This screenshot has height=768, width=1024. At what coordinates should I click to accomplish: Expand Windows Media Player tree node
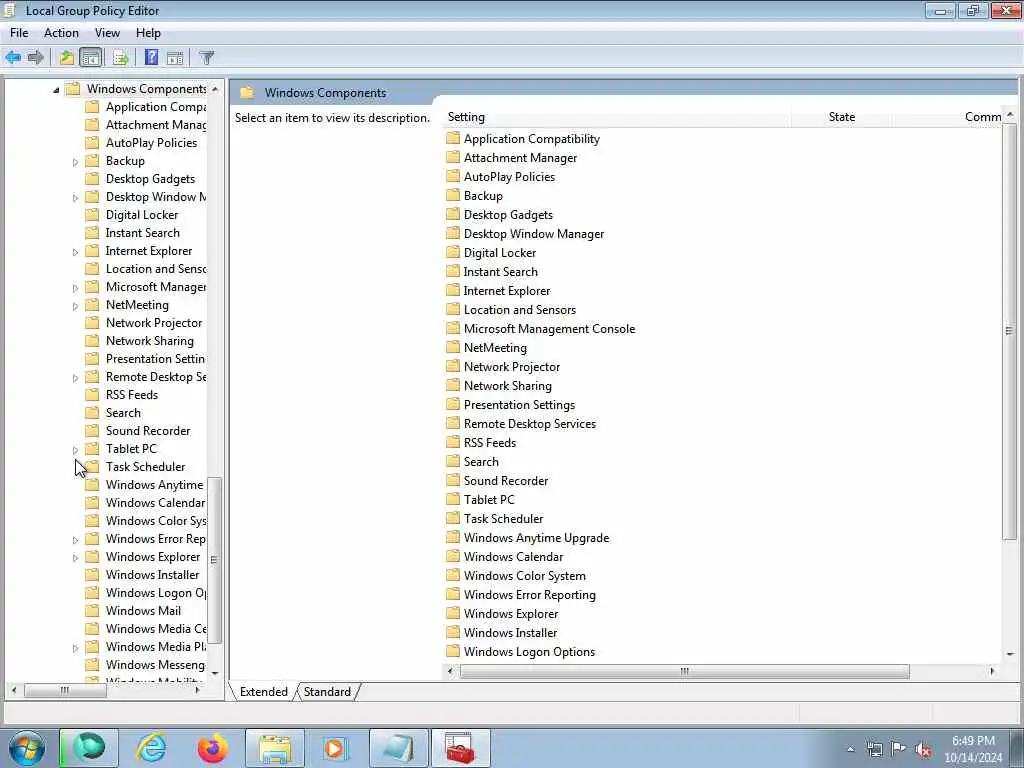click(x=75, y=648)
